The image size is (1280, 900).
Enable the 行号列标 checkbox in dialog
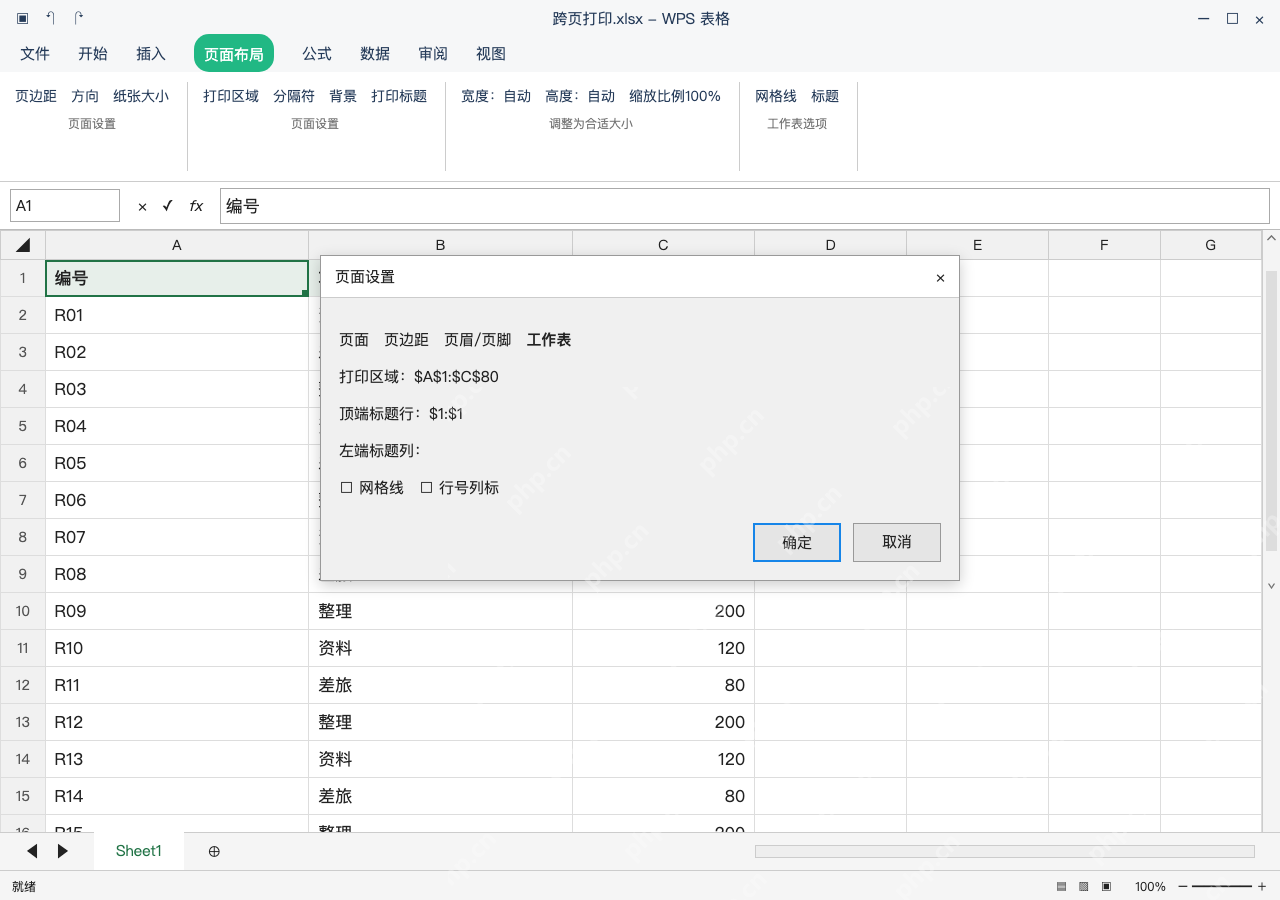tap(426, 487)
